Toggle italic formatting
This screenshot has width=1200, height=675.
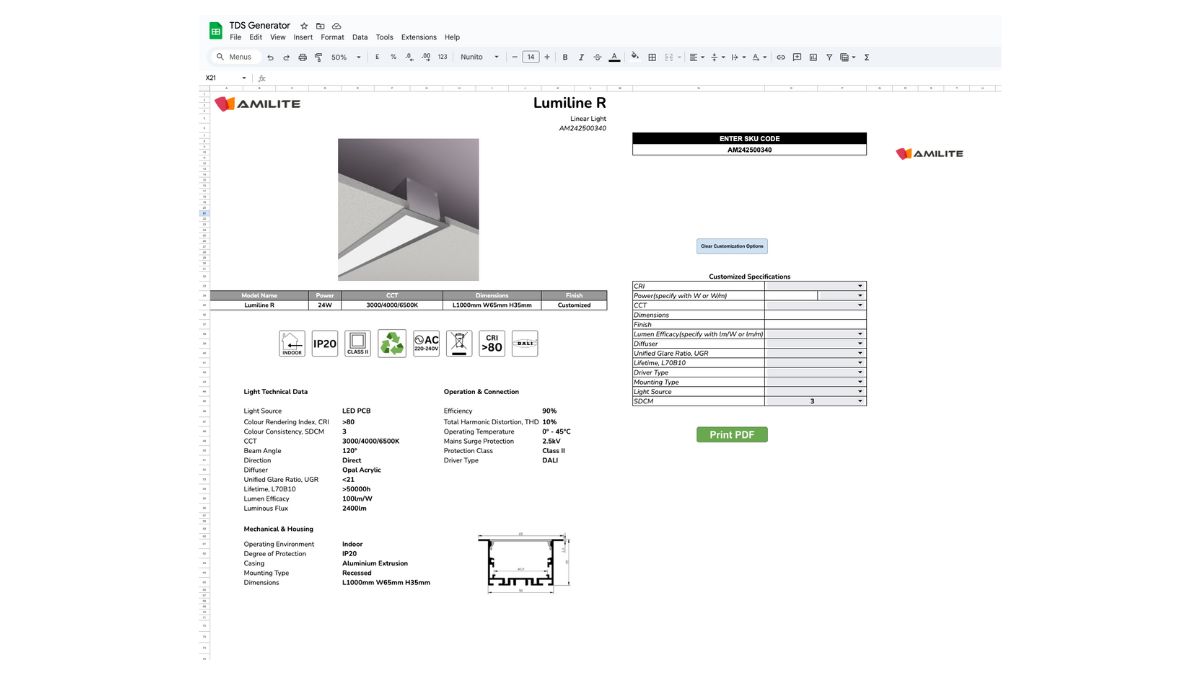581,57
